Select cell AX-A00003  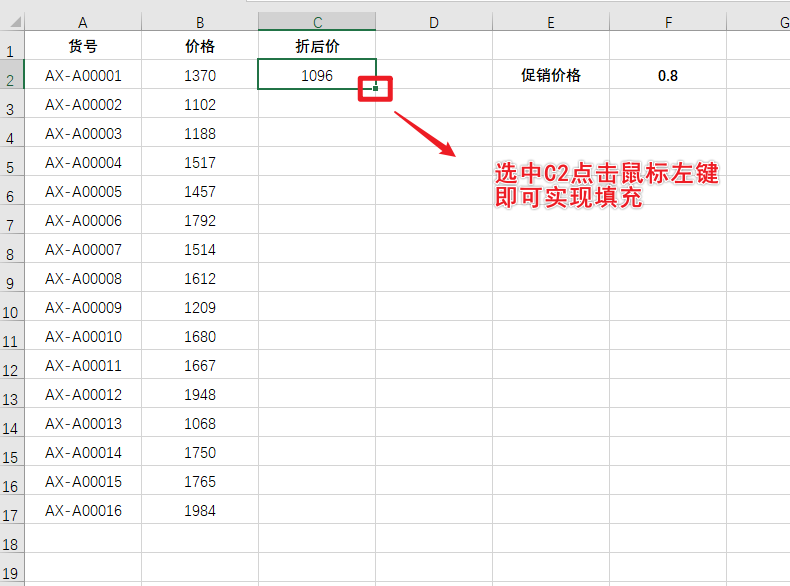pos(83,133)
